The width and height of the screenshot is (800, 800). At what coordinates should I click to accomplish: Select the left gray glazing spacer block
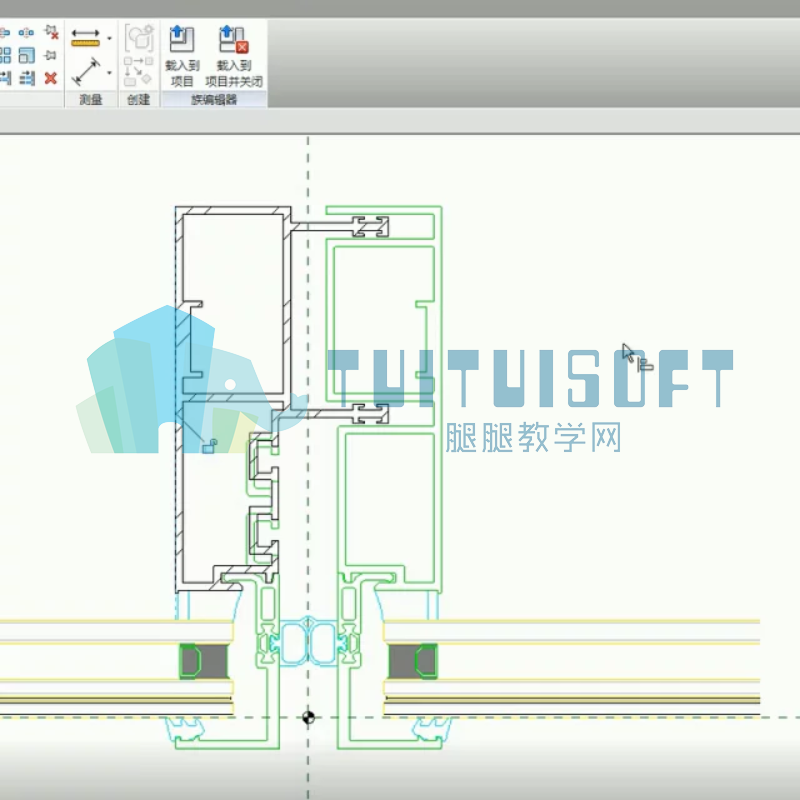coord(204,661)
